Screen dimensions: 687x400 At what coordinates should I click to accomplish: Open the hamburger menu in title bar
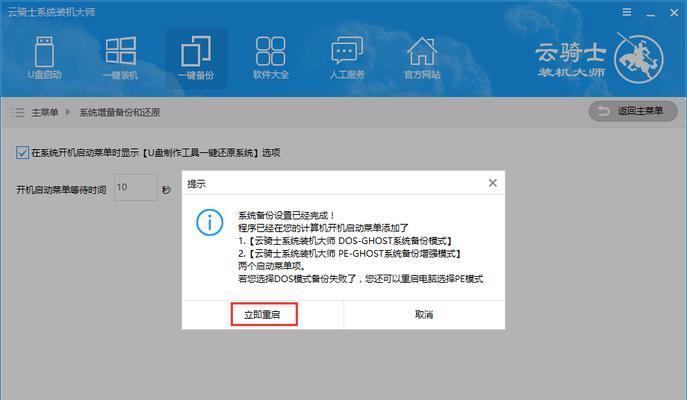tap(627, 12)
